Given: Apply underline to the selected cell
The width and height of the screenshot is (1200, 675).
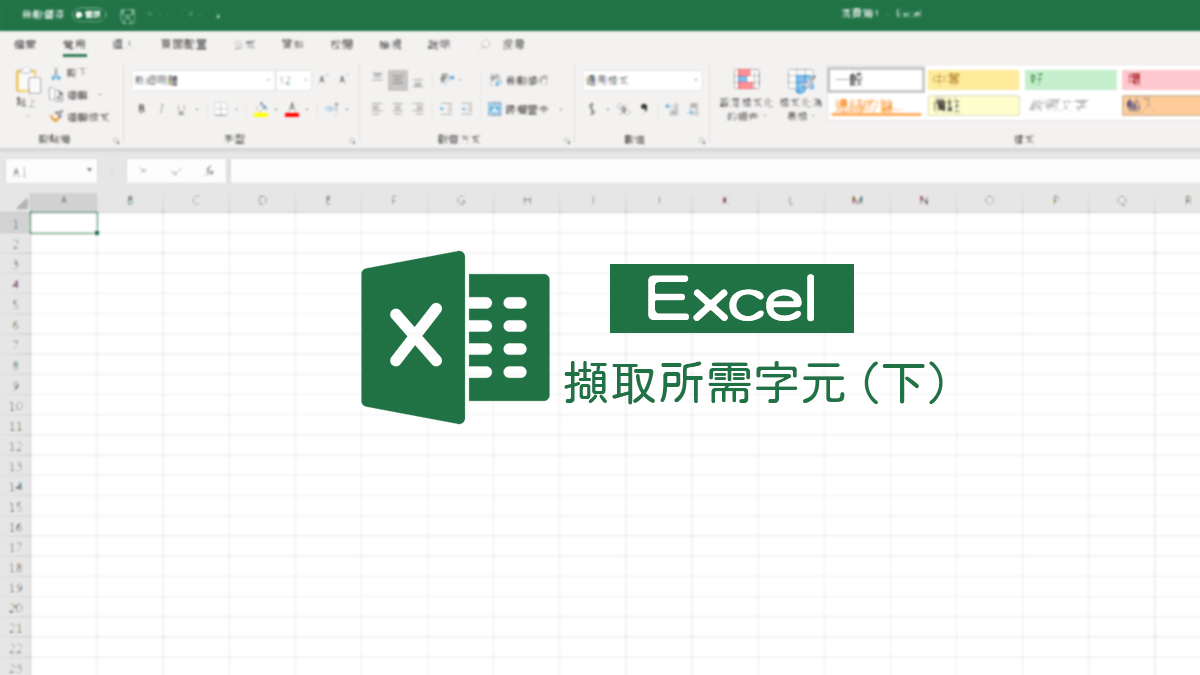Looking at the screenshot, I should (x=180, y=108).
